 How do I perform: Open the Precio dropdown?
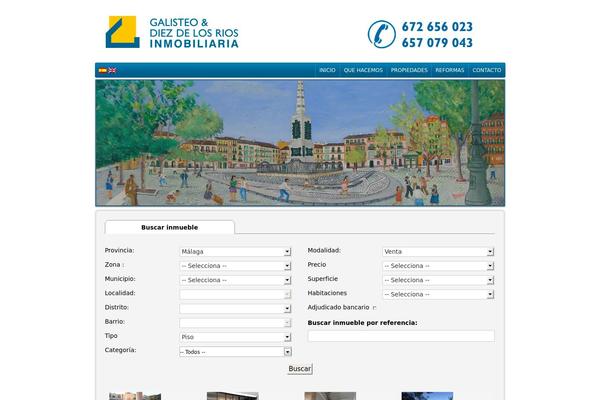pos(438,266)
